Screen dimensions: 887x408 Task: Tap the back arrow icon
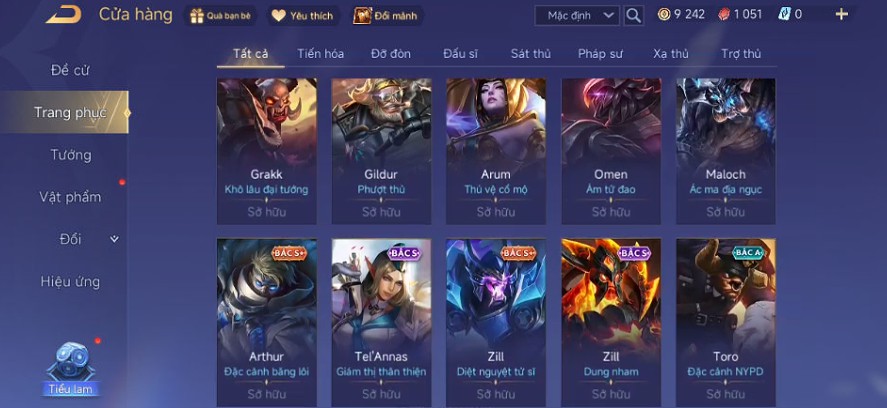coord(63,15)
